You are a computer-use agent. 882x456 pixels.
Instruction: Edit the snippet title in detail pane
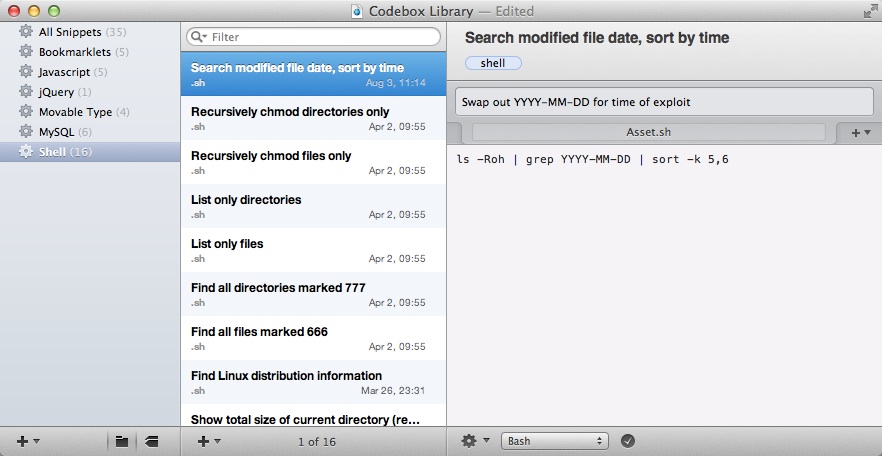(597, 38)
